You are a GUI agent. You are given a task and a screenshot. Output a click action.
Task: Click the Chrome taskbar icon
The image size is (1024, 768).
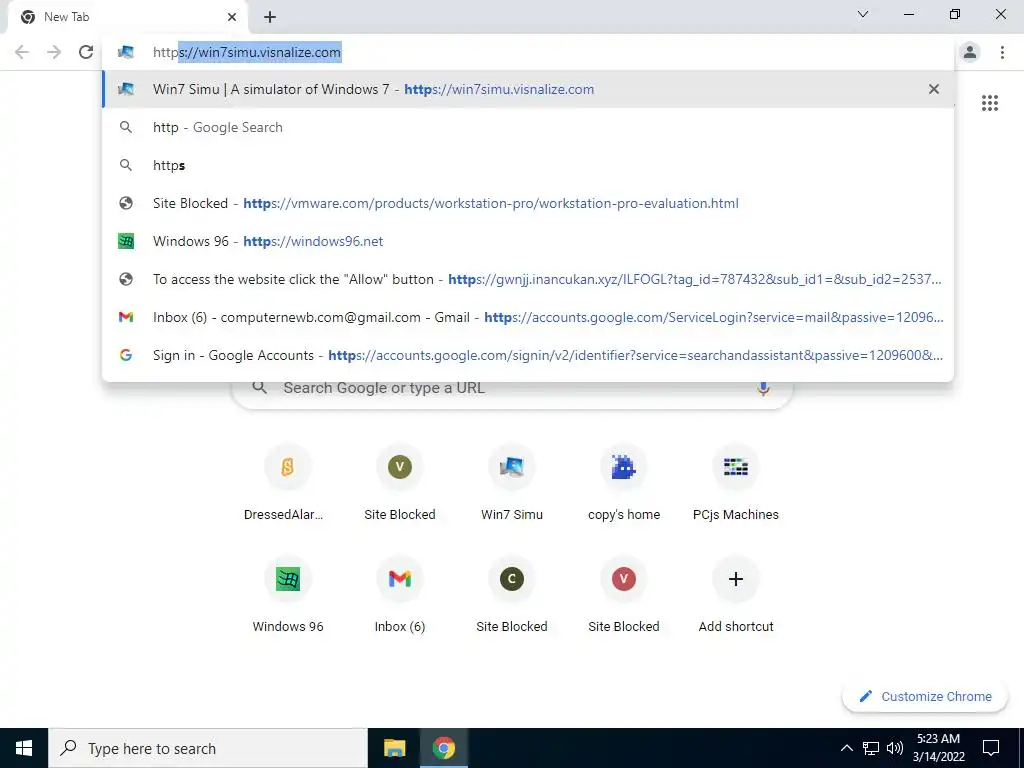click(x=443, y=748)
